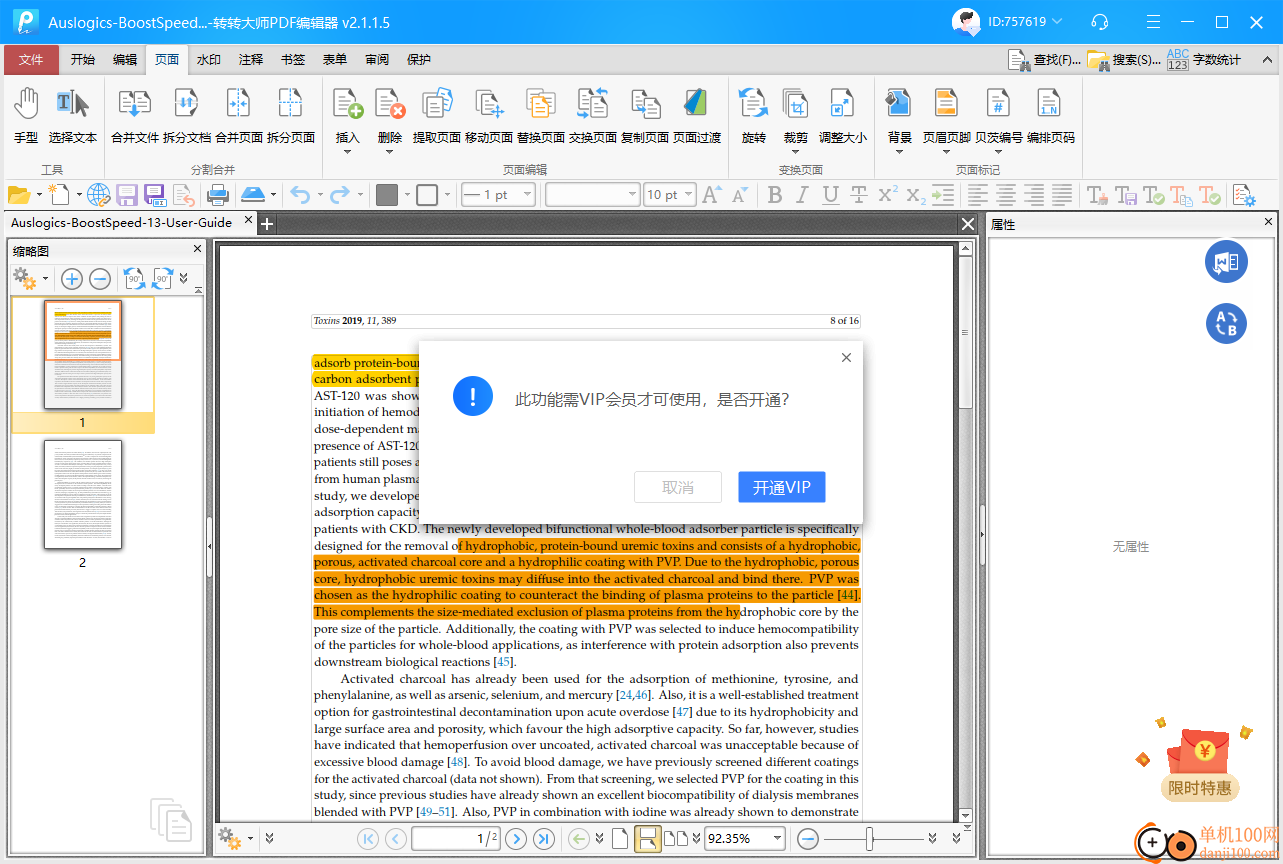Toggle Bold formatting
The height and width of the screenshot is (864, 1283).
(775, 195)
